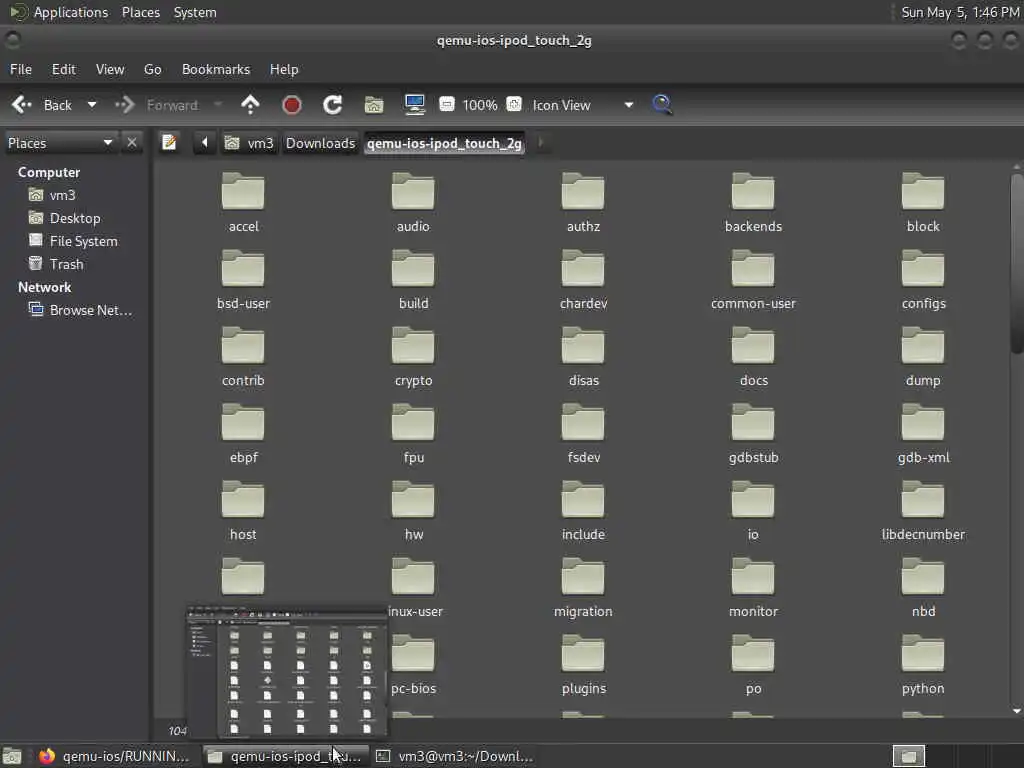Image resolution: width=1024 pixels, height=768 pixels.
Task: Select the include folder icon
Action: 583,500
